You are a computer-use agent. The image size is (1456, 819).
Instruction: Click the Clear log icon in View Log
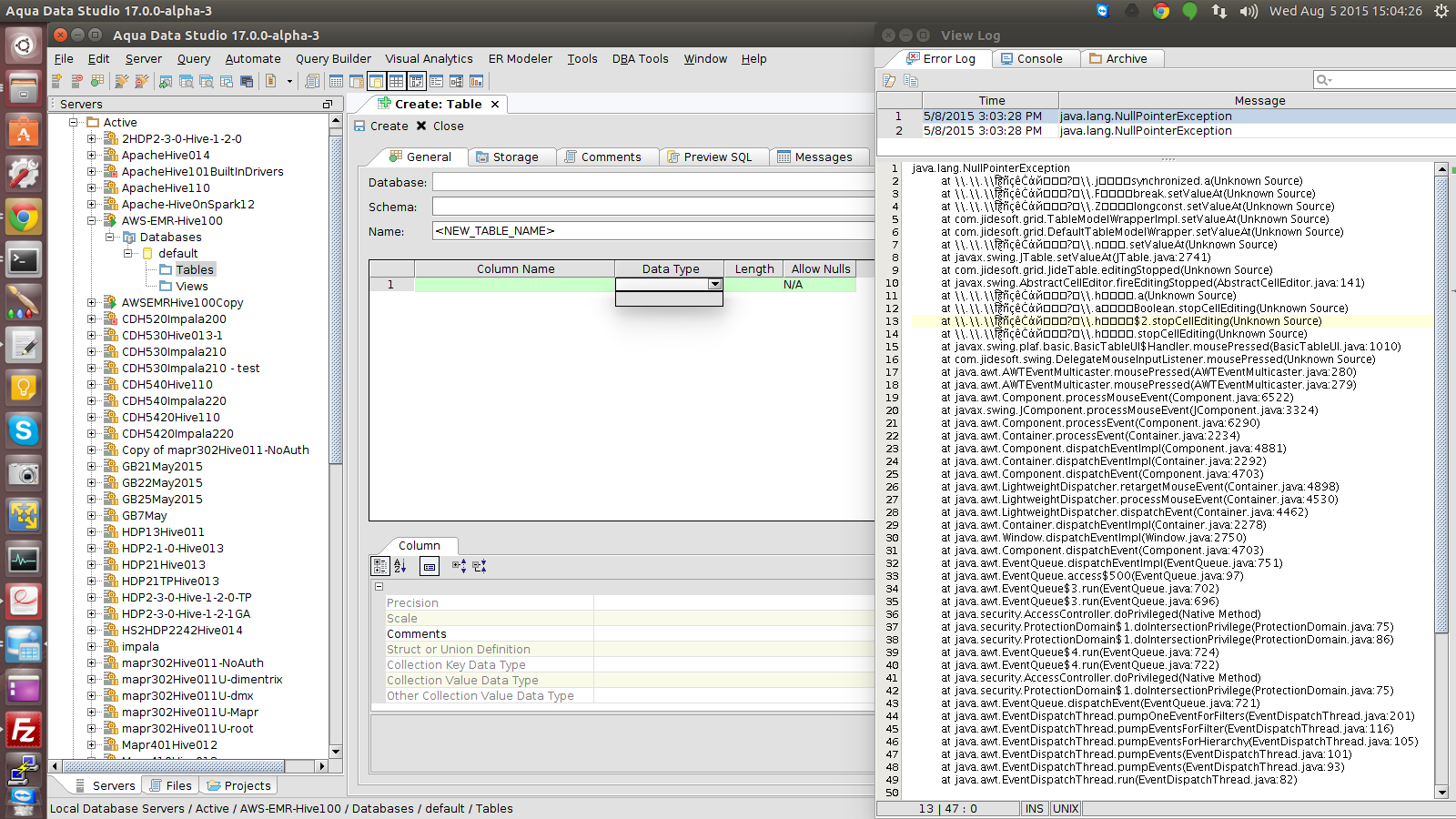(890, 81)
